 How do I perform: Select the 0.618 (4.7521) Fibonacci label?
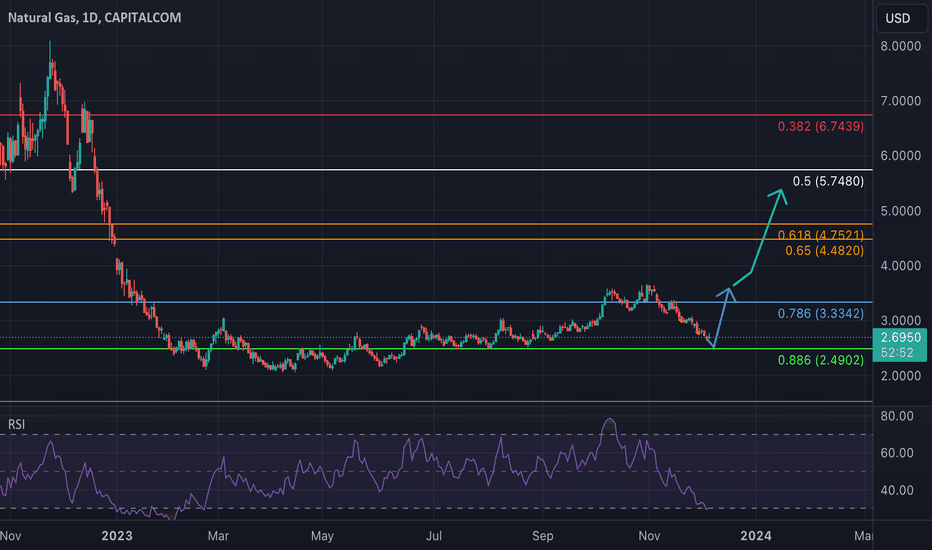820,235
